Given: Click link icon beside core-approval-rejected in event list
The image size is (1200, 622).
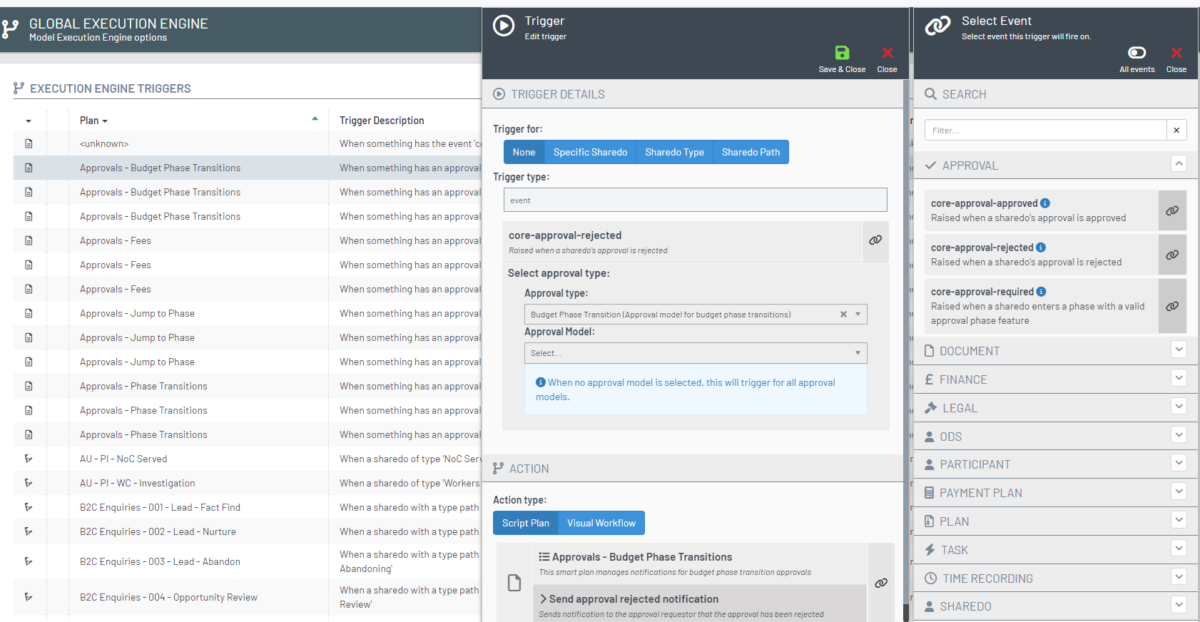Looking at the screenshot, I should click(1172, 254).
